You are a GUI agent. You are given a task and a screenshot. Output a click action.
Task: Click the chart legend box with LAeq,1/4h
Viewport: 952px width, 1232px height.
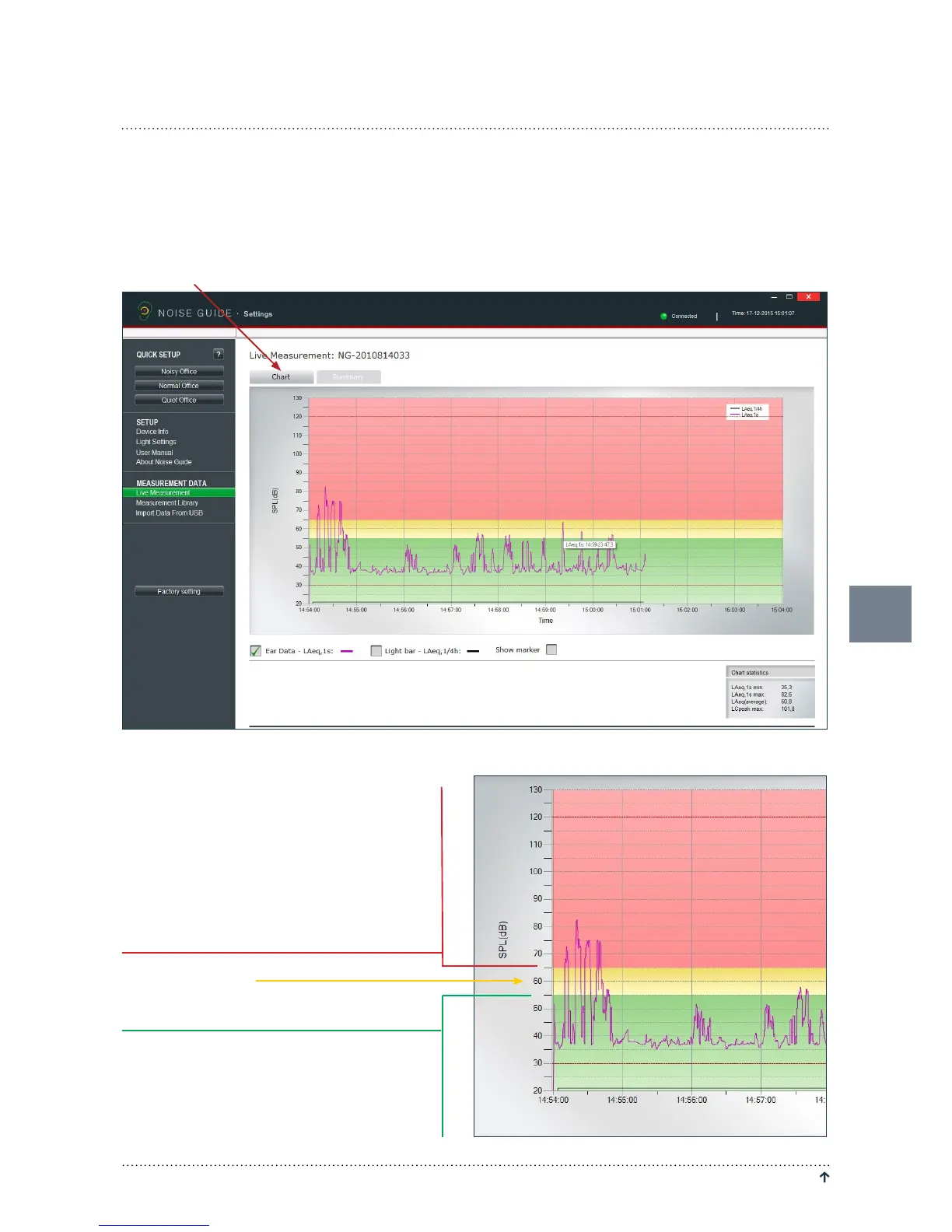click(x=747, y=412)
